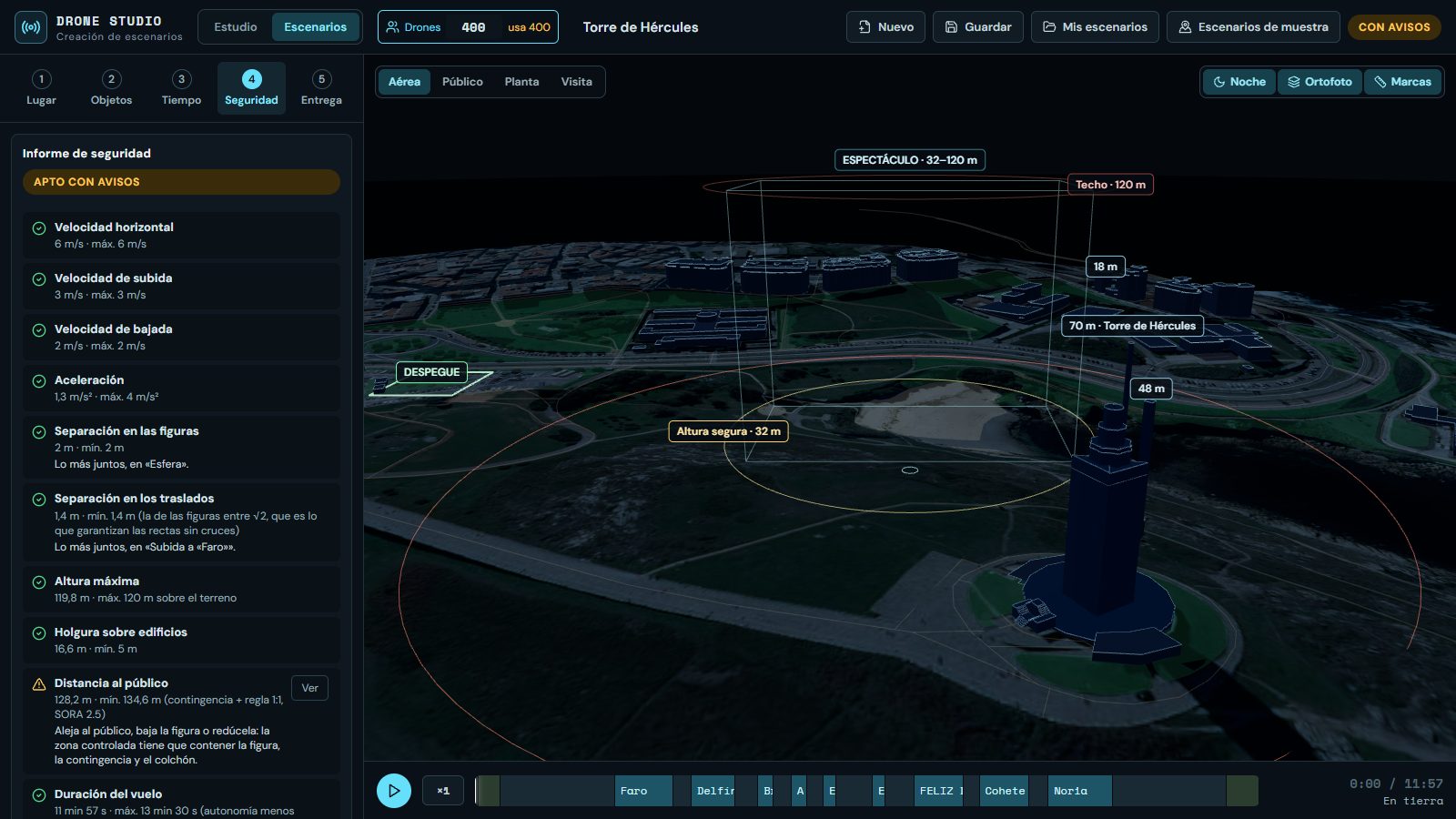The height and width of the screenshot is (819, 1456).
Task: Go to step 5 Entrega
Action: point(321,87)
